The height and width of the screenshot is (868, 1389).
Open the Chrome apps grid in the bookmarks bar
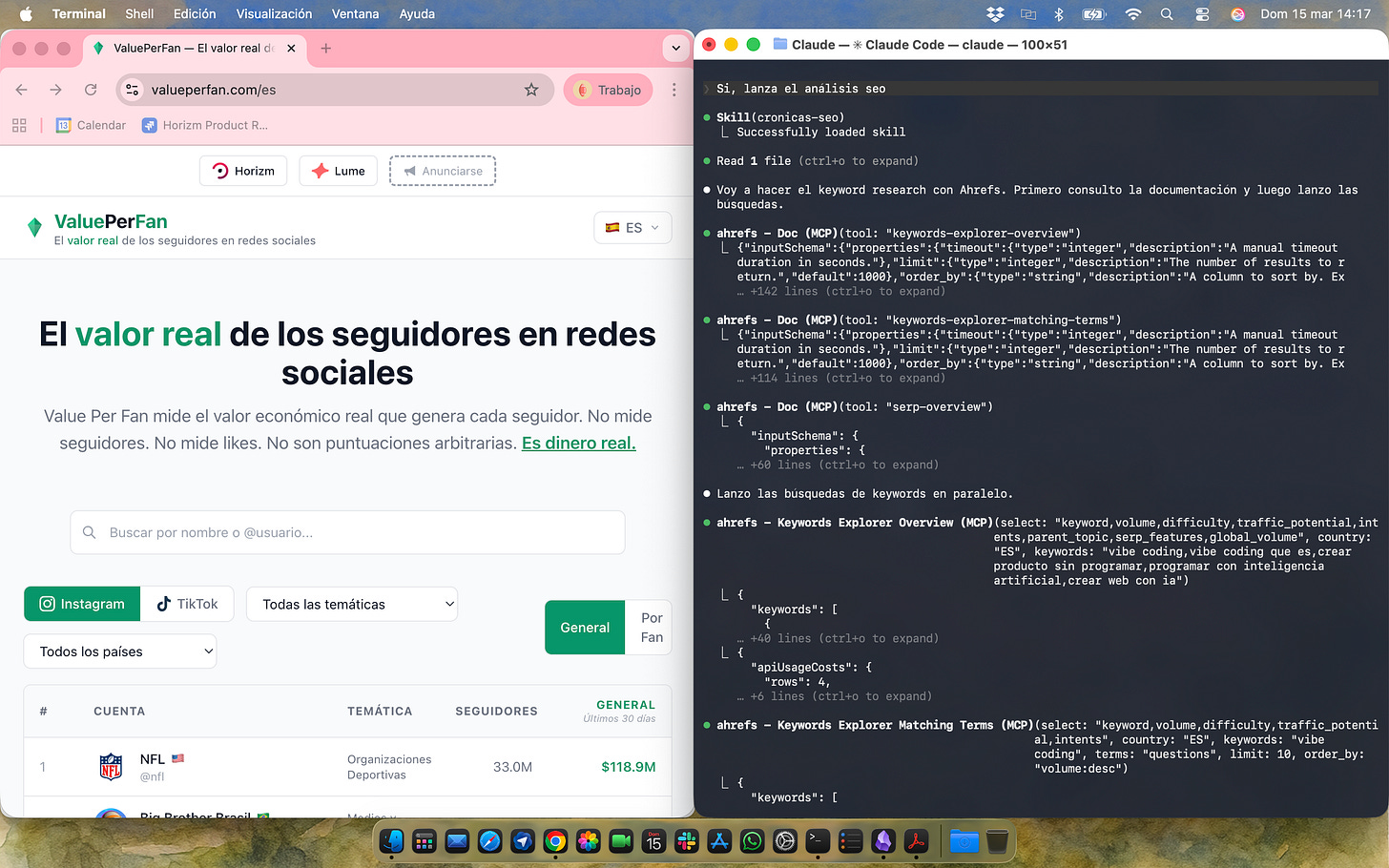click(19, 125)
